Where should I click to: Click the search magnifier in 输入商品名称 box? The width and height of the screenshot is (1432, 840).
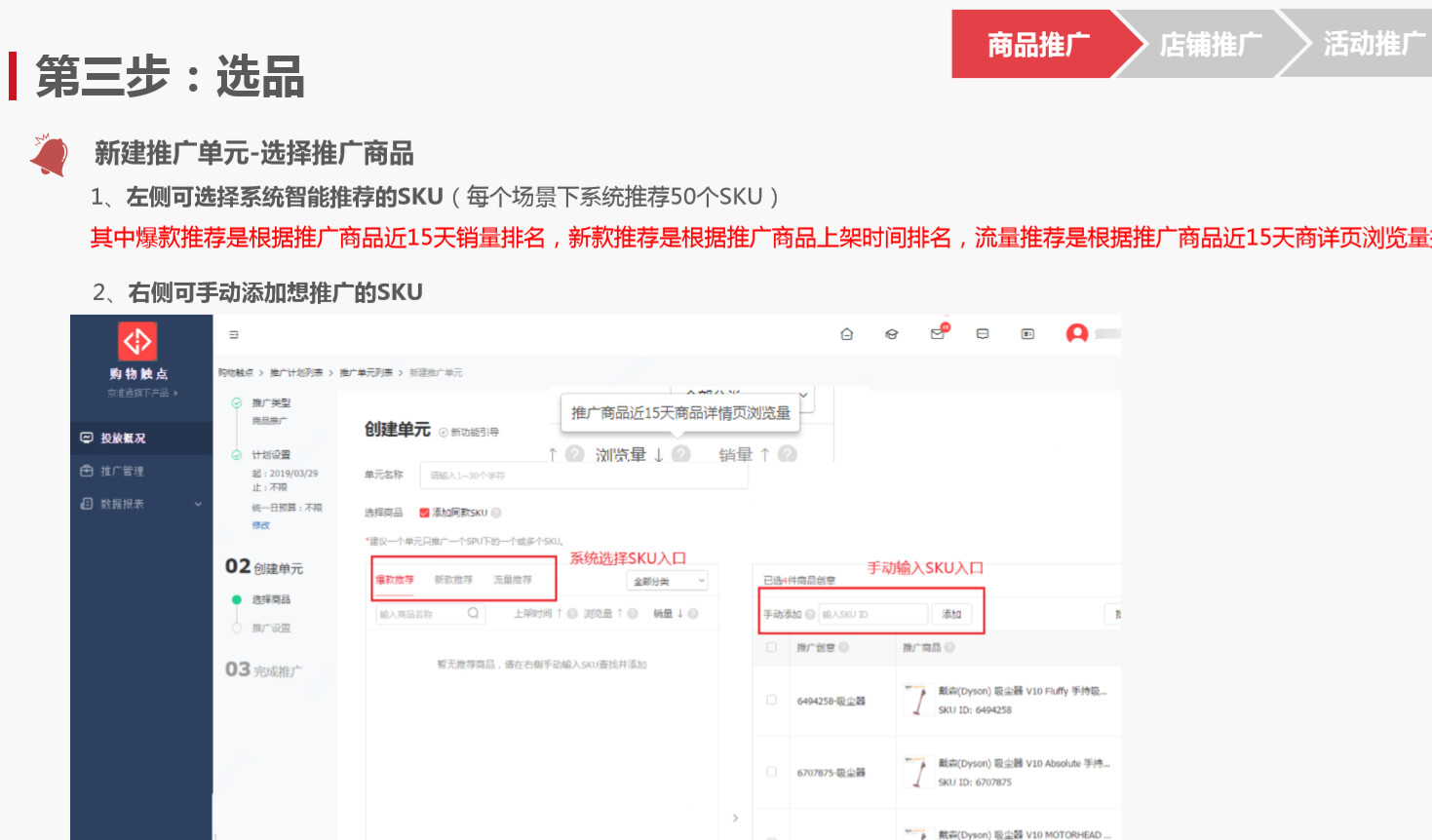(473, 613)
